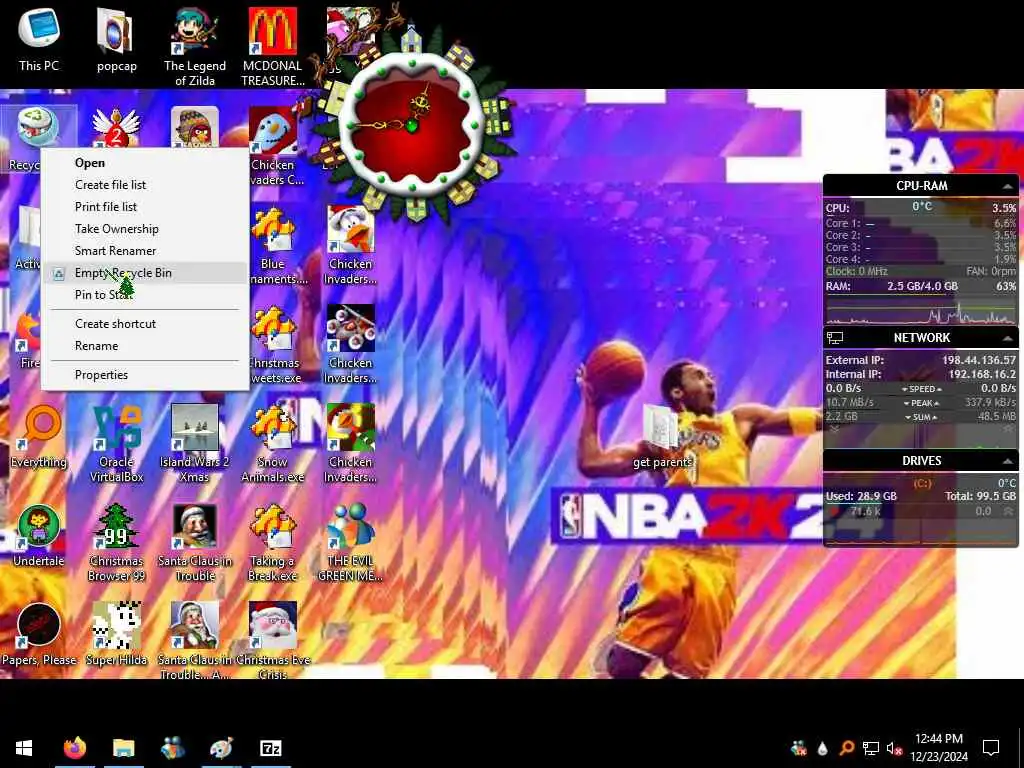Click the RAM 2.5 GB/4.0 GB value
Screen dimensions: 1024x768
pos(922,286)
